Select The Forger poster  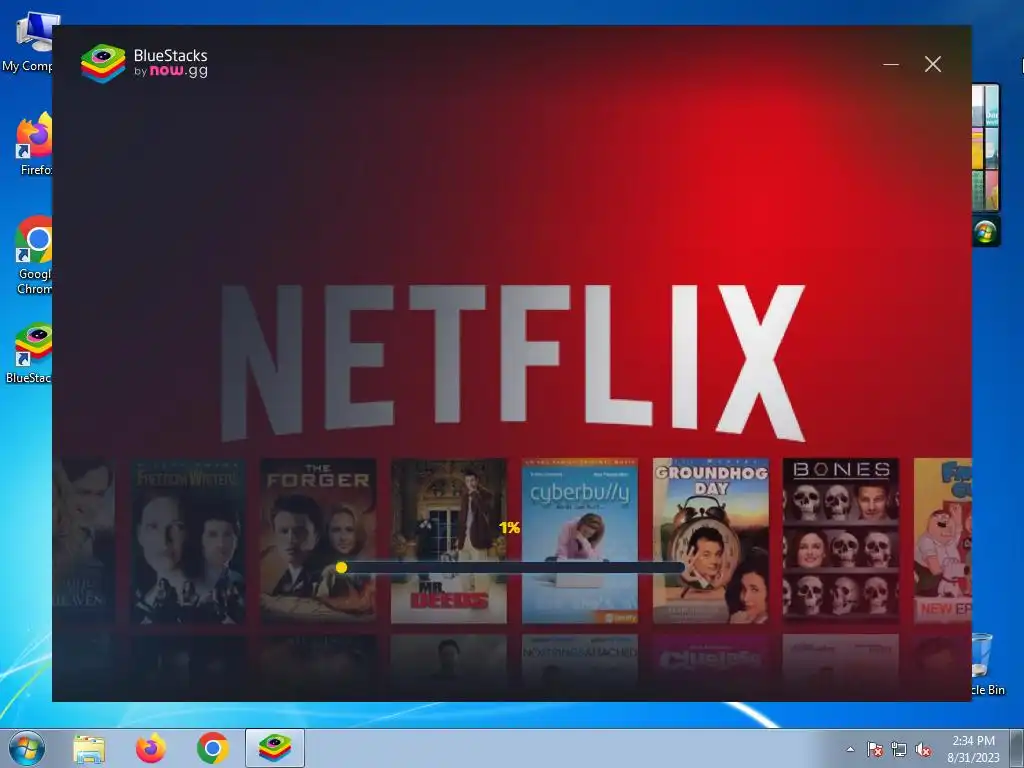318,541
